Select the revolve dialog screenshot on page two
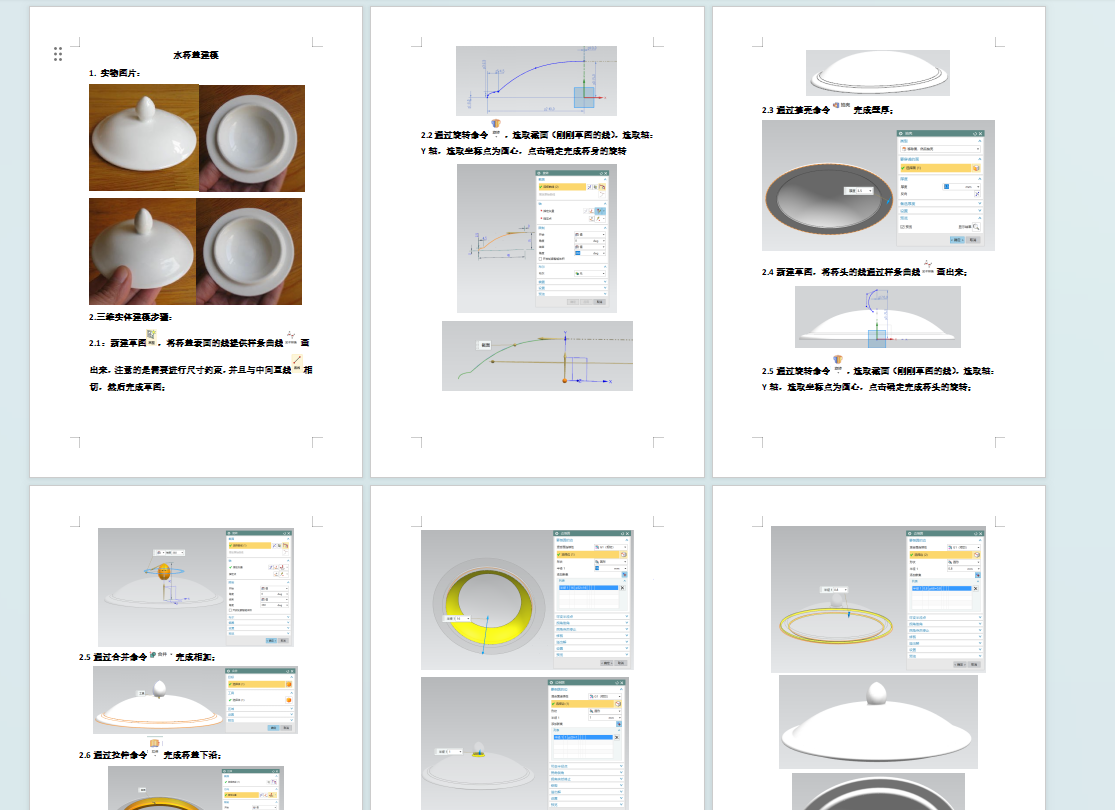 point(537,239)
